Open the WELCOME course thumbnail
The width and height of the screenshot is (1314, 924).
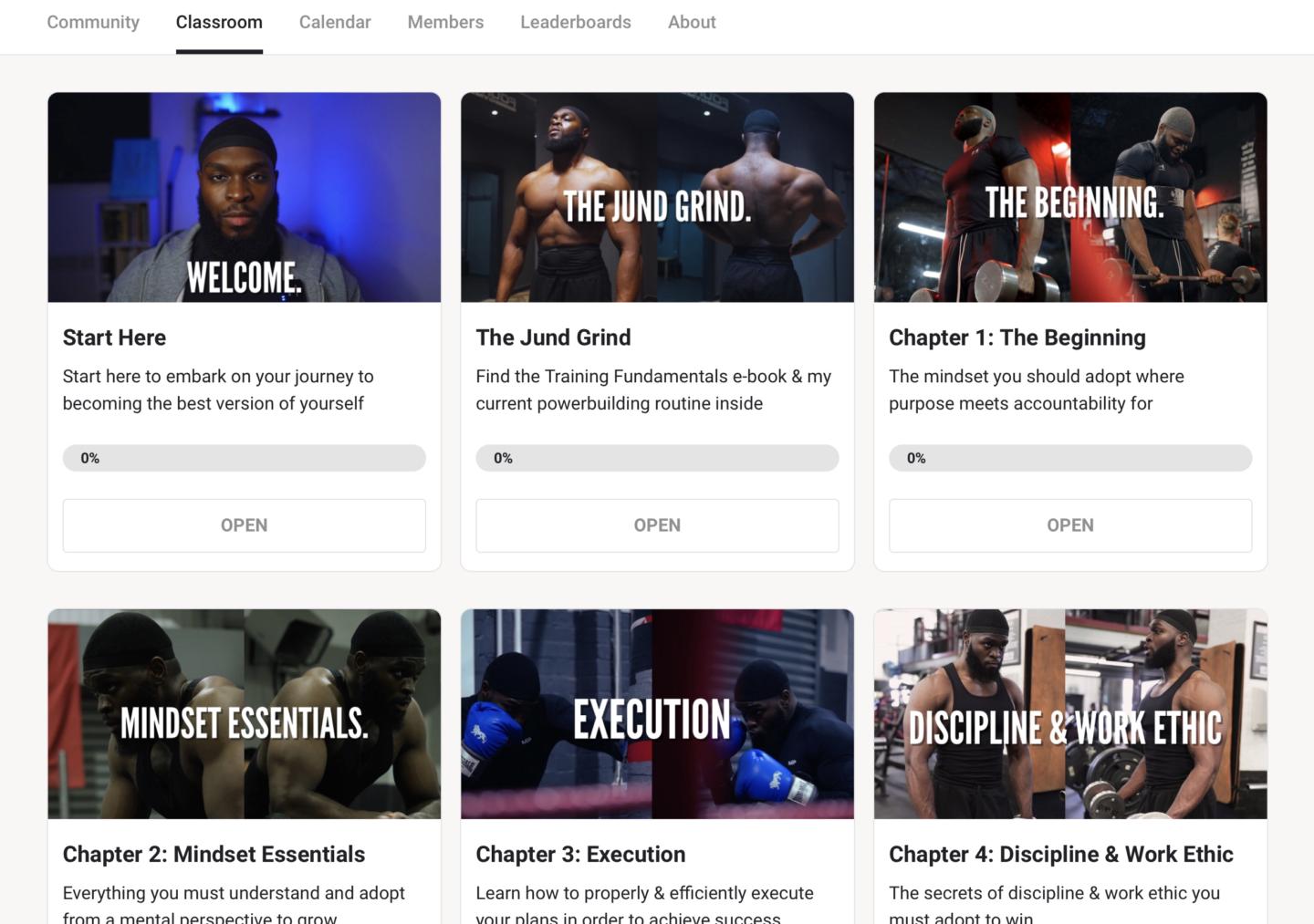pyautogui.click(x=244, y=197)
